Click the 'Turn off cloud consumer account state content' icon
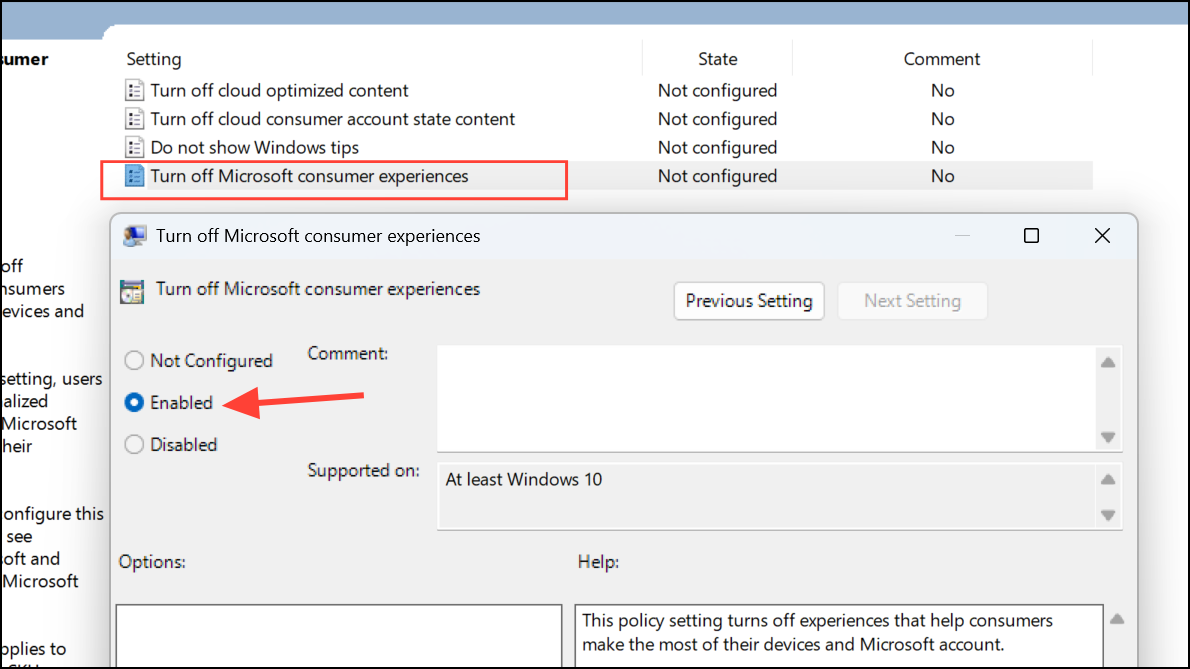The width and height of the screenshot is (1190, 669). point(134,119)
